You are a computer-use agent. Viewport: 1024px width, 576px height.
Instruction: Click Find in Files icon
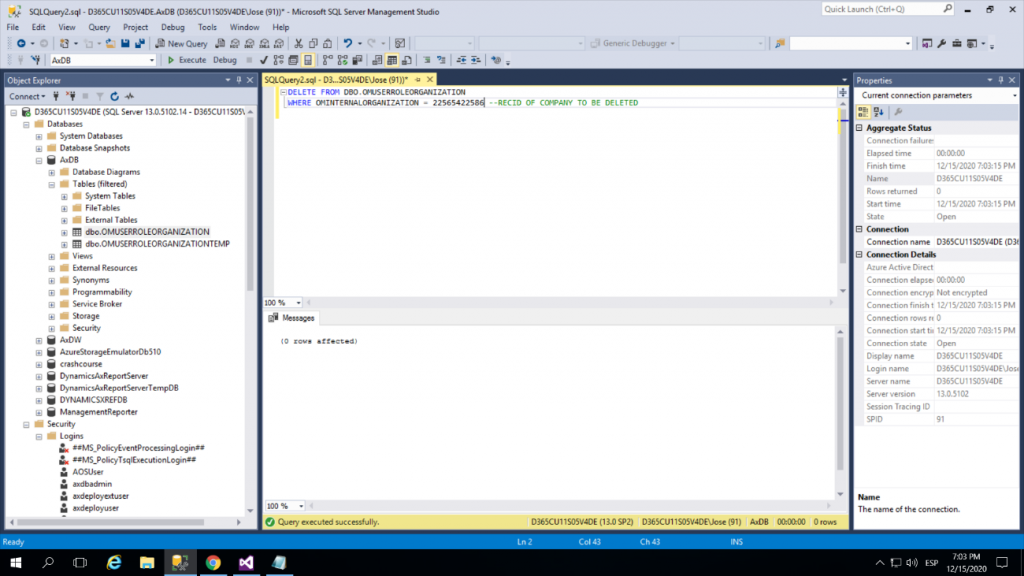(780, 43)
